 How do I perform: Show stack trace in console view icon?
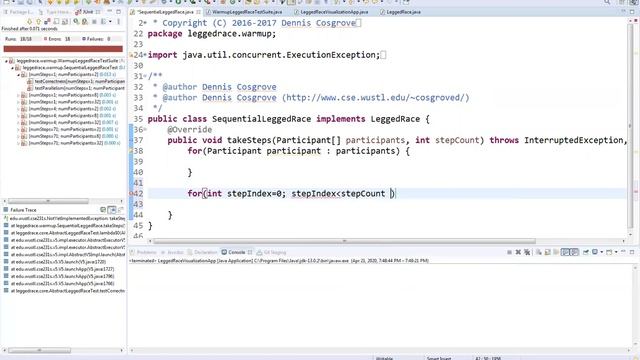coord(103,210)
